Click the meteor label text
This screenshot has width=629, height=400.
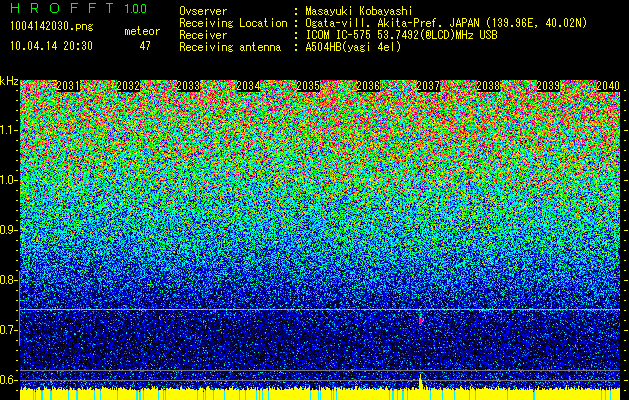point(142,31)
